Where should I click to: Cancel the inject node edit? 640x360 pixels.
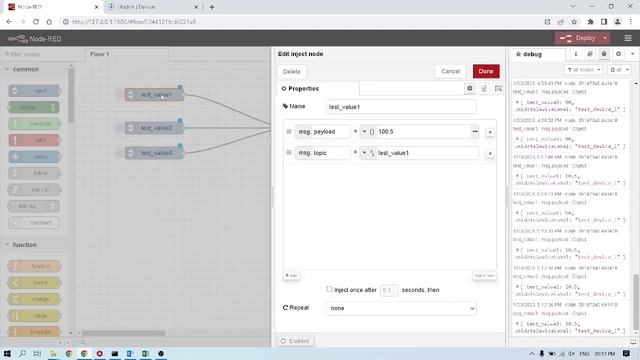click(450, 71)
